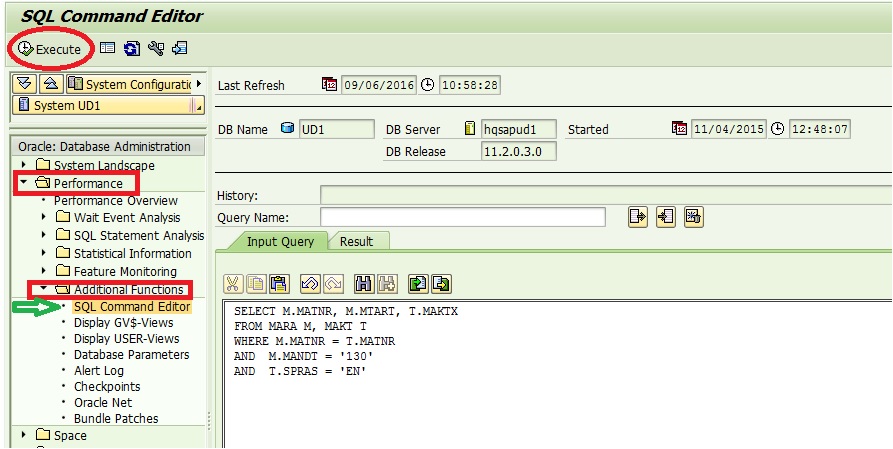Viewport: 893px width, 449px height.
Task: Click the DB Release field 11.2.0.3.0
Action: click(x=518, y=152)
